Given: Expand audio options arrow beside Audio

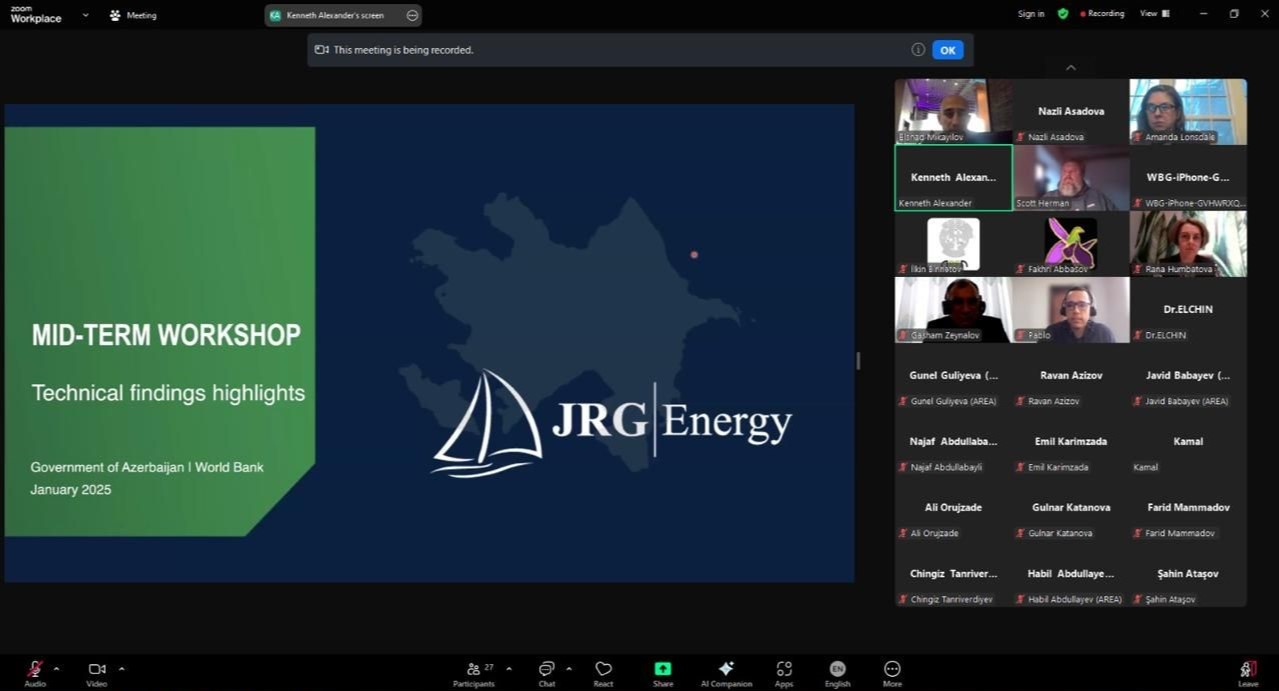Looking at the screenshot, I should pos(56,668).
